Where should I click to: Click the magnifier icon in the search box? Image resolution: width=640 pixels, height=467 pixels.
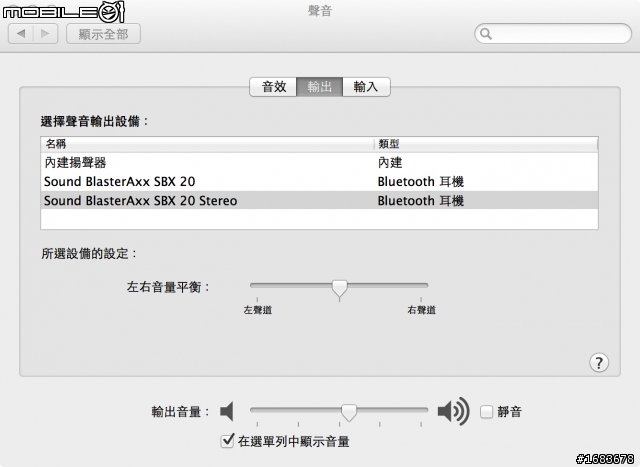coord(486,34)
